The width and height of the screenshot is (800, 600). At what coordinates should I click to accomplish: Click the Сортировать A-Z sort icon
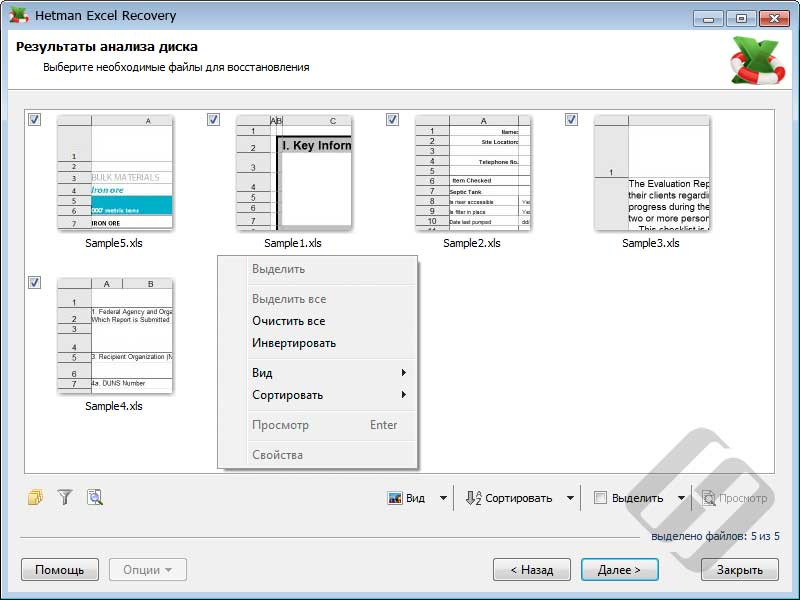(473, 498)
